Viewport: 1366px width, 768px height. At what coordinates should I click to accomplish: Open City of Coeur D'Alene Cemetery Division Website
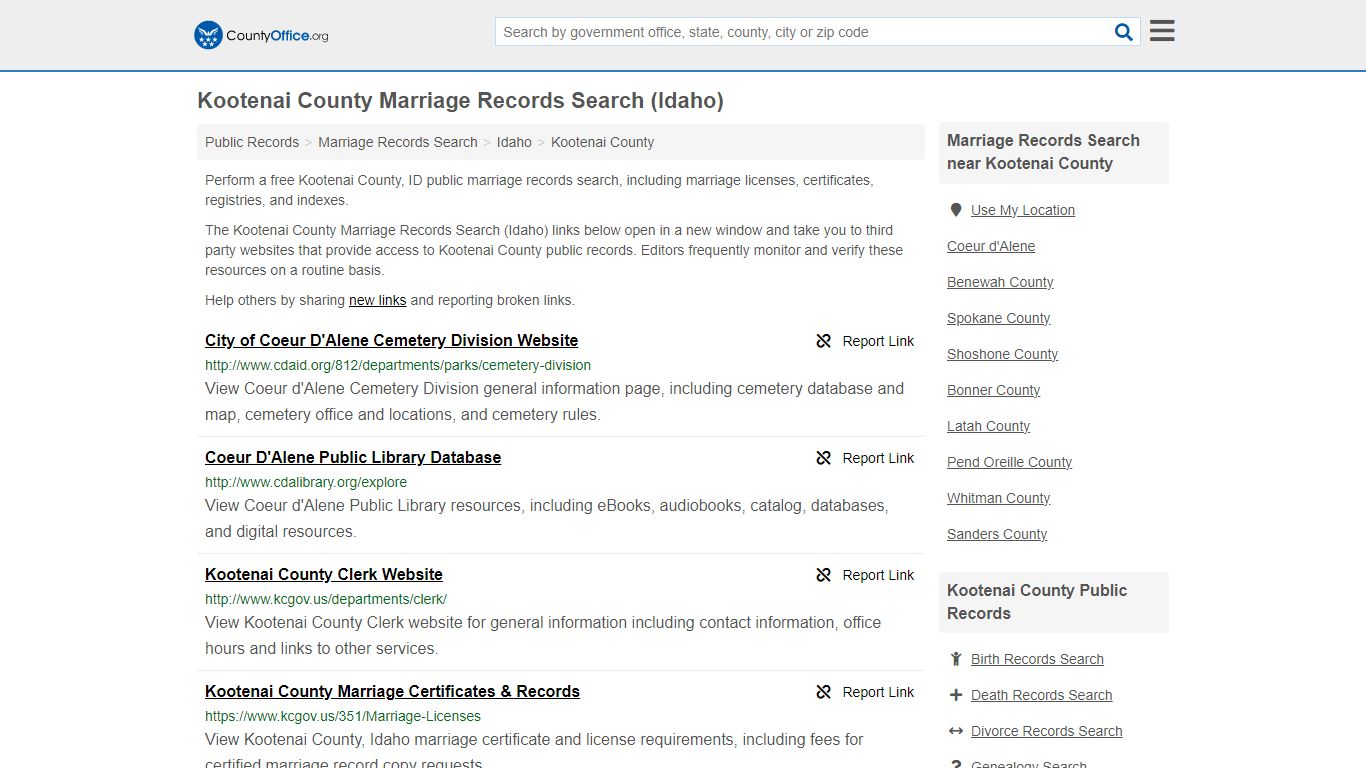pos(391,340)
